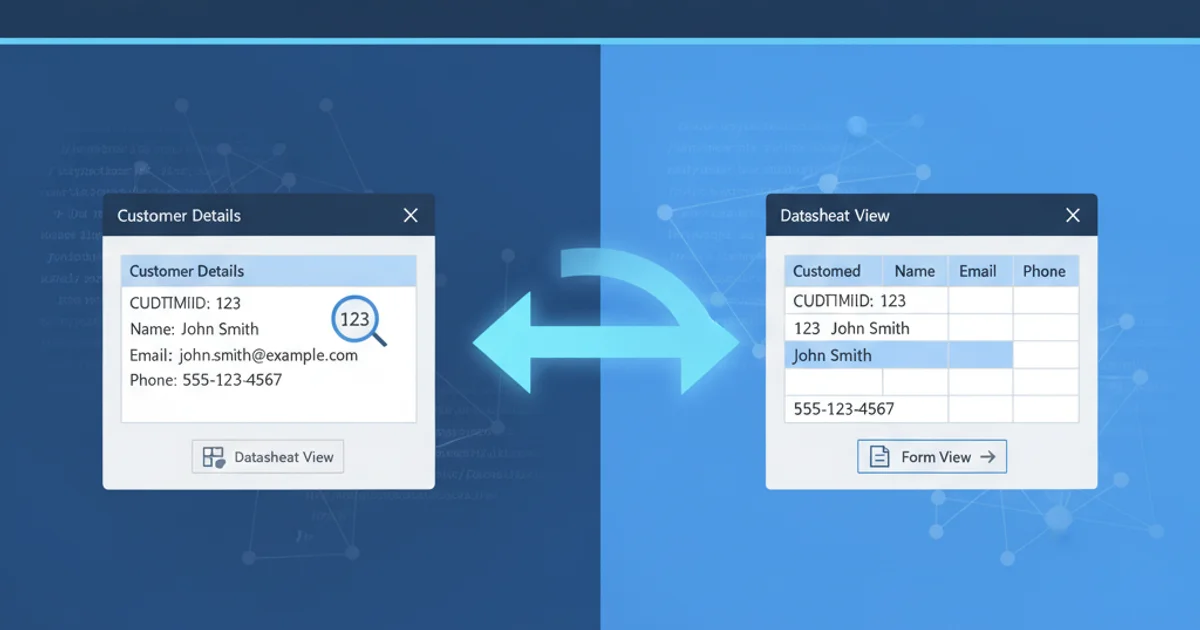Sort by the Customed column header
This screenshot has height=630, width=1200.
827,271
